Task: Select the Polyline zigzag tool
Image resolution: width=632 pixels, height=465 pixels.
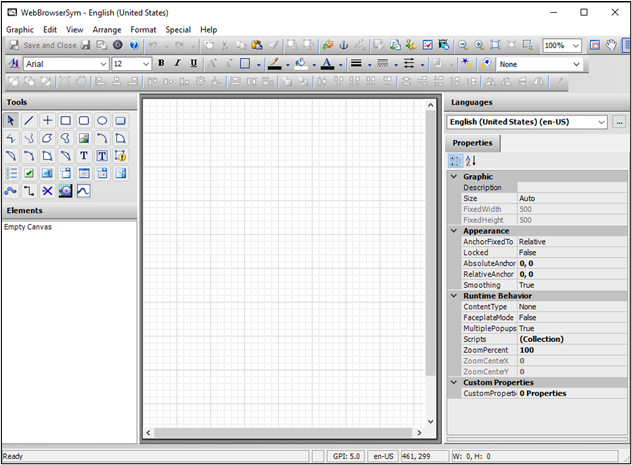Action: tap(11, 138)
